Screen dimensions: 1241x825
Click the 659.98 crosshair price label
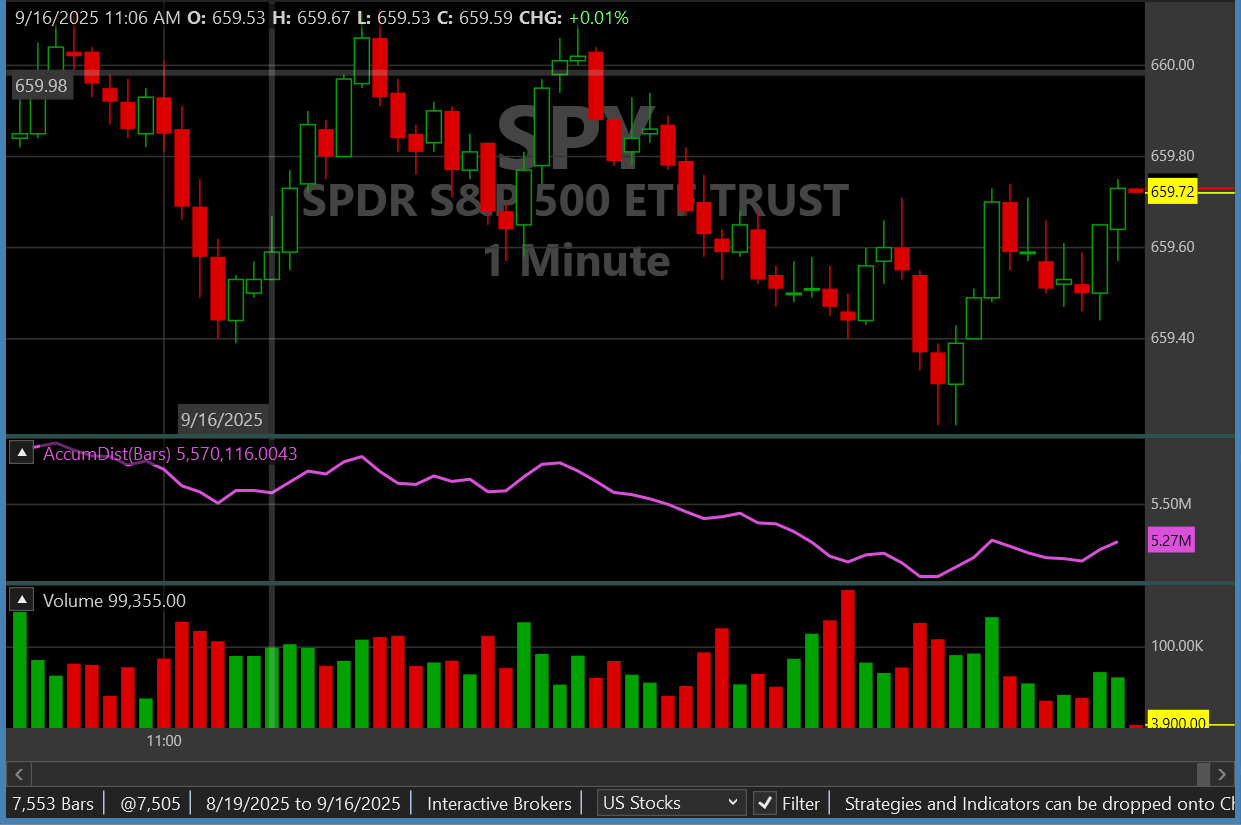pyautogui.click(x=42, y=86)
